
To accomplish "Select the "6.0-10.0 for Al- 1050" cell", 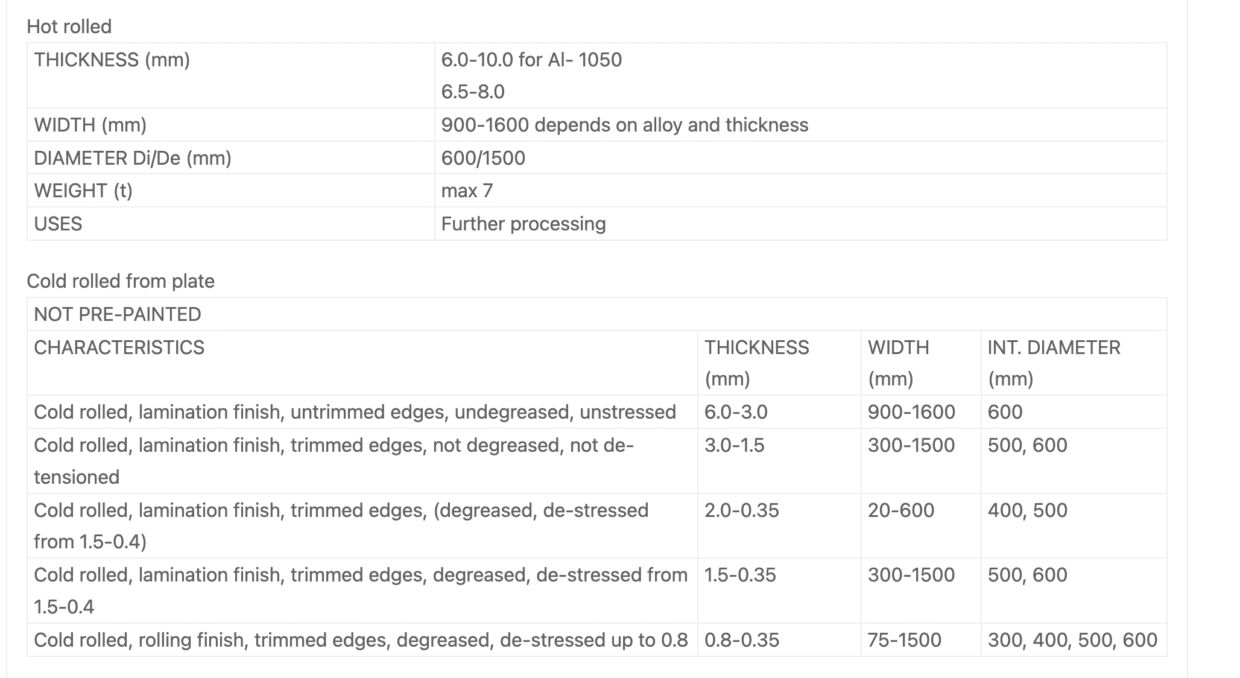I will coord(531,59).
